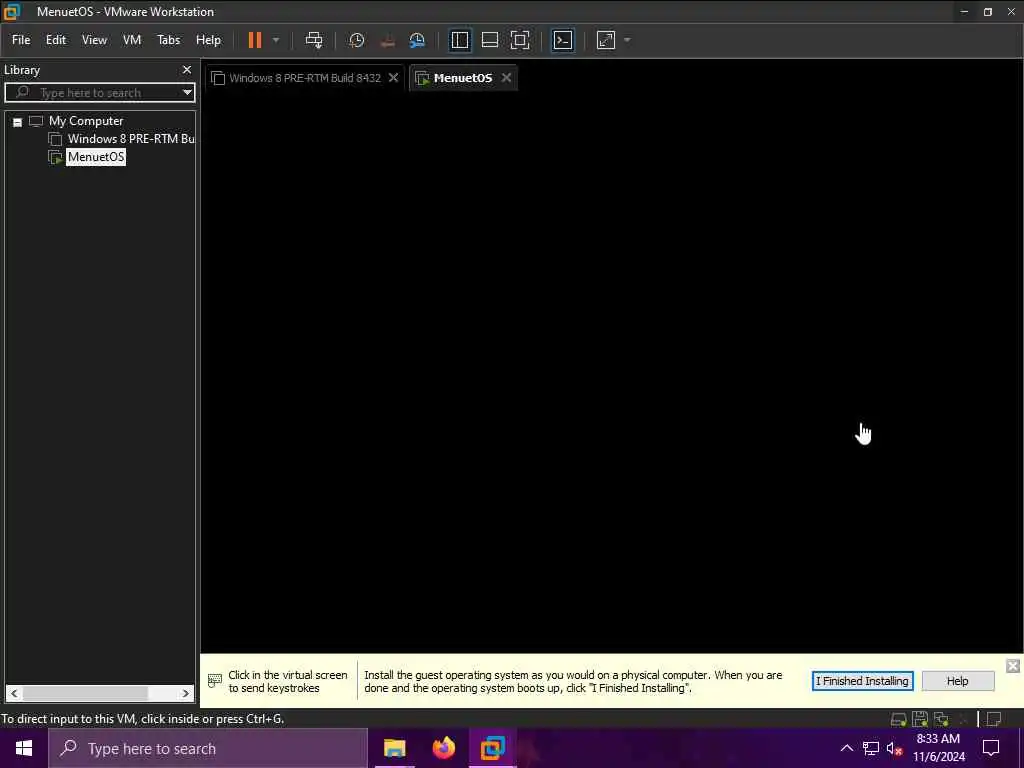Take a snapshot of this virtual machine
This screenshot has height=768, width=1024.
[x=357, y=40]
